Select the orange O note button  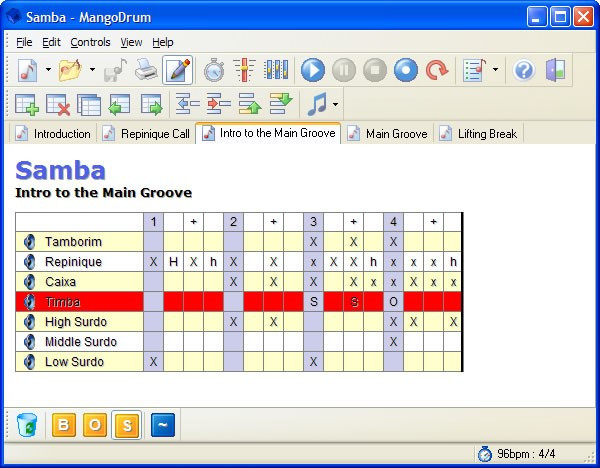[95, 425]
